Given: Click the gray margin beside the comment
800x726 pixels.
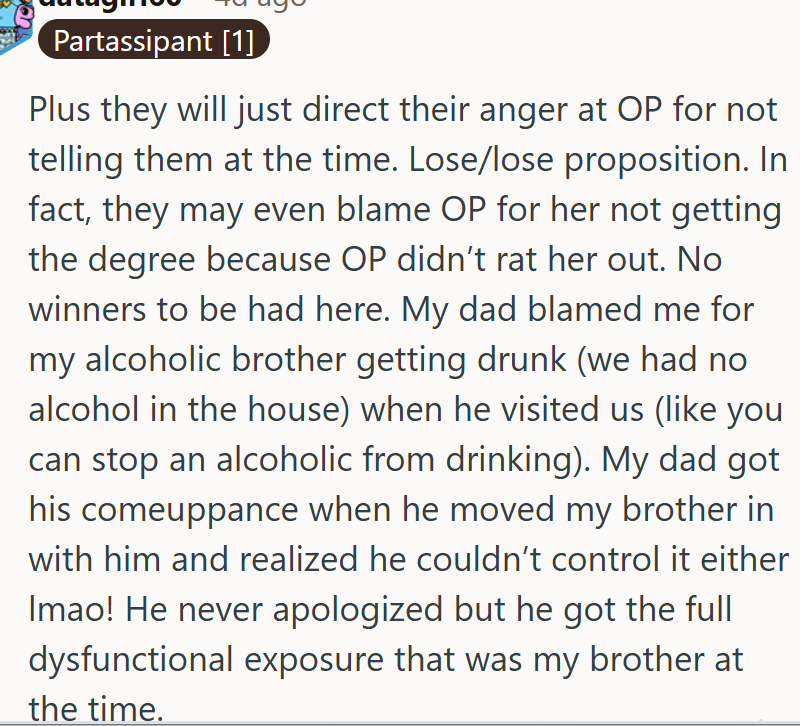Looking at the screenshot, I should coord(10,400).
